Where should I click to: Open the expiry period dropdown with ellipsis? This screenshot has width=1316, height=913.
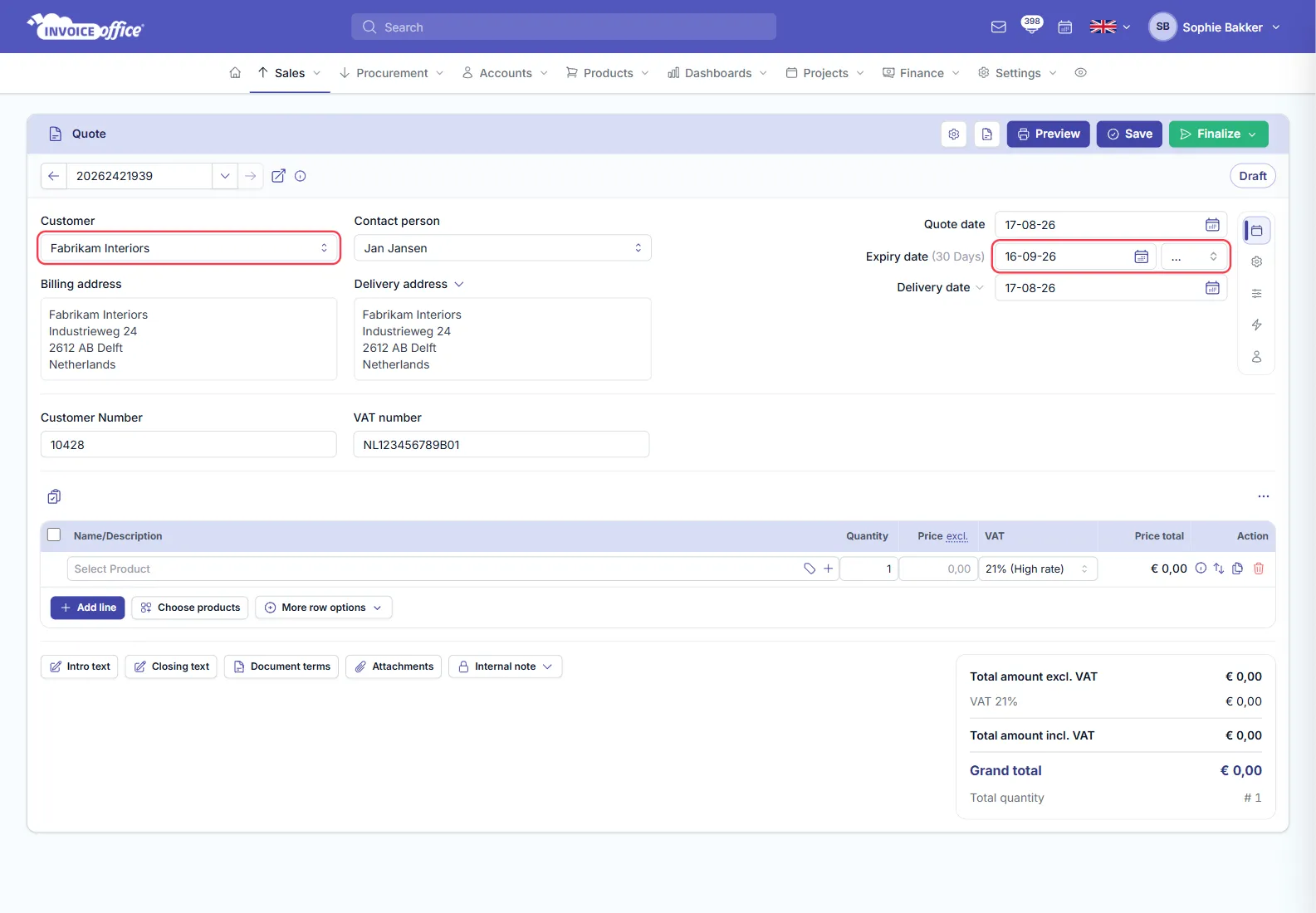click(1194, 256)
